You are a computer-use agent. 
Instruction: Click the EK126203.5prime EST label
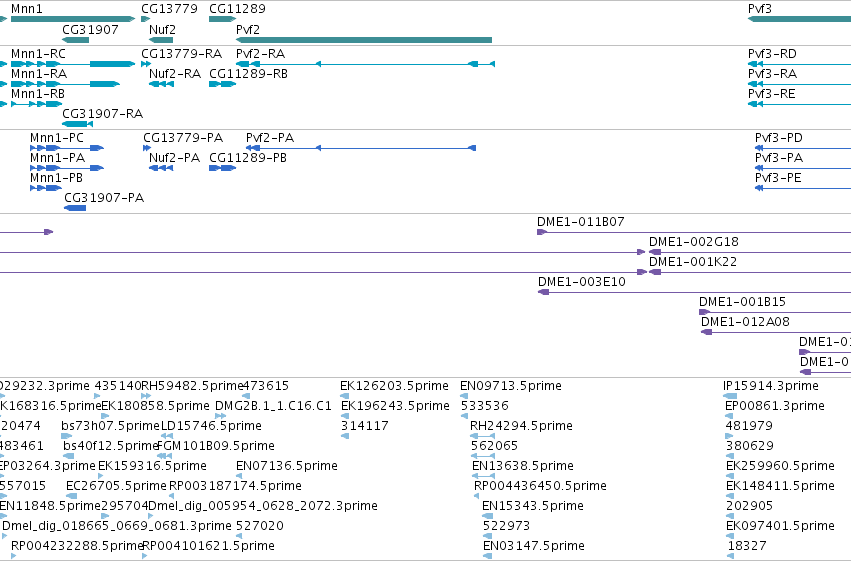(395, 386)
